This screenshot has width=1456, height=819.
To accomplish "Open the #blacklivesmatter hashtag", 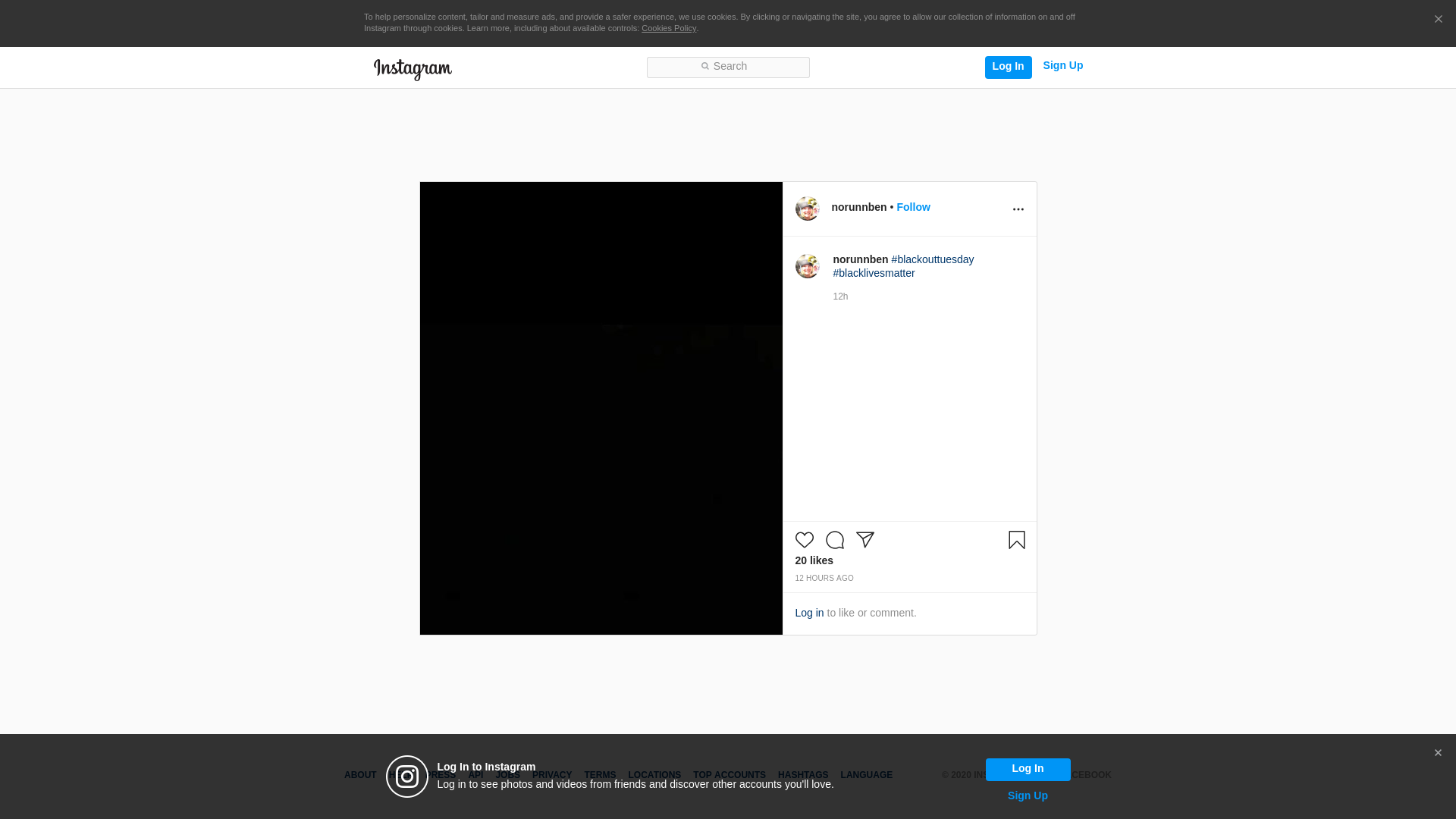I will point(874,273).
